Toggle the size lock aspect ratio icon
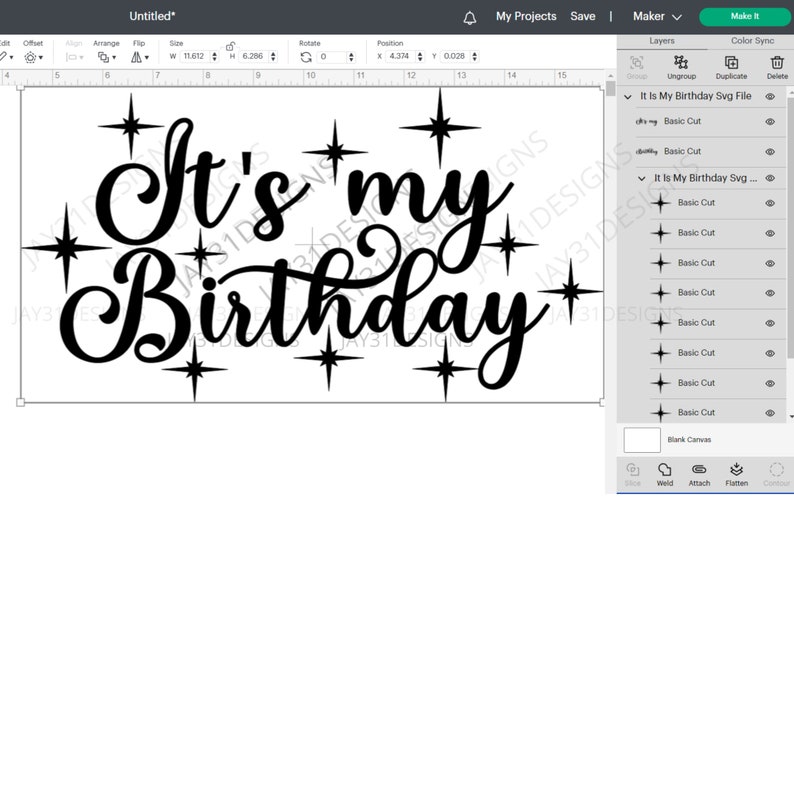This screenshot has height=794, width=794. 230,47
